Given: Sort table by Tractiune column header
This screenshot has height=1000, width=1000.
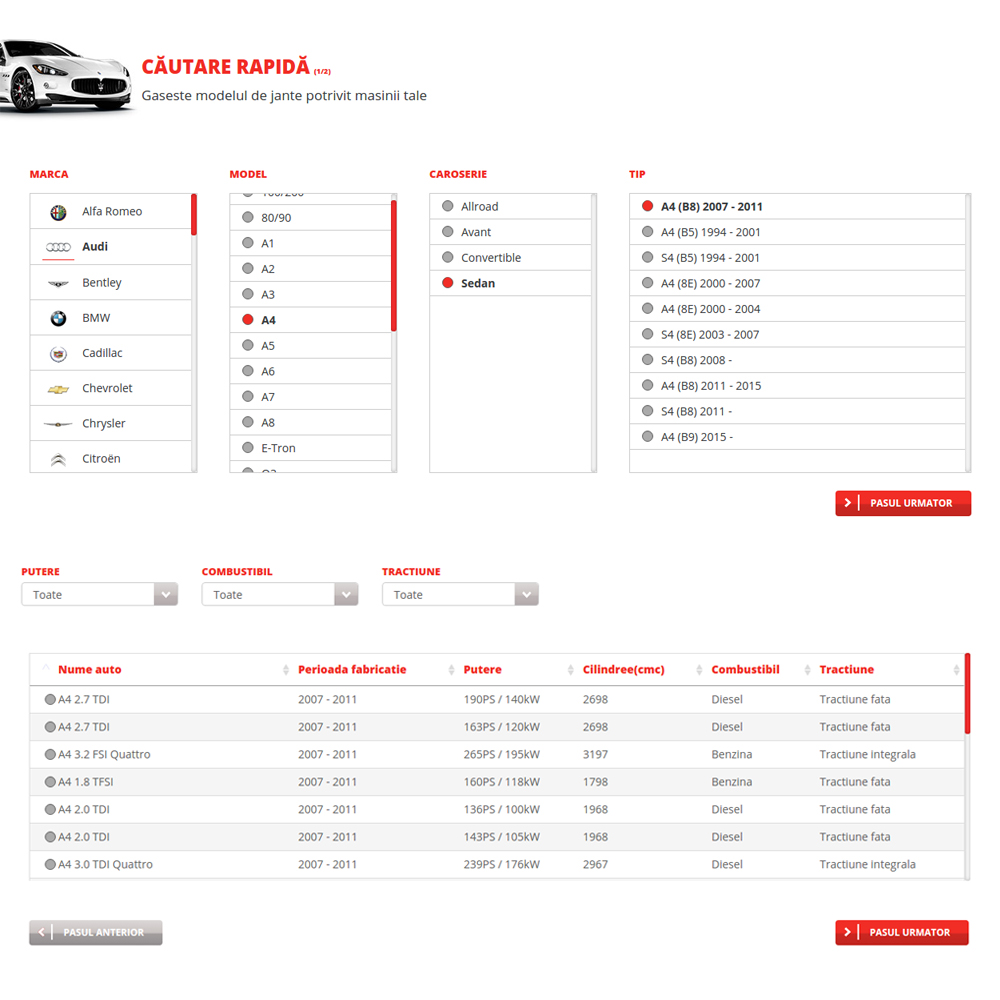Looking at the screenshot, I should click(846, 670).
